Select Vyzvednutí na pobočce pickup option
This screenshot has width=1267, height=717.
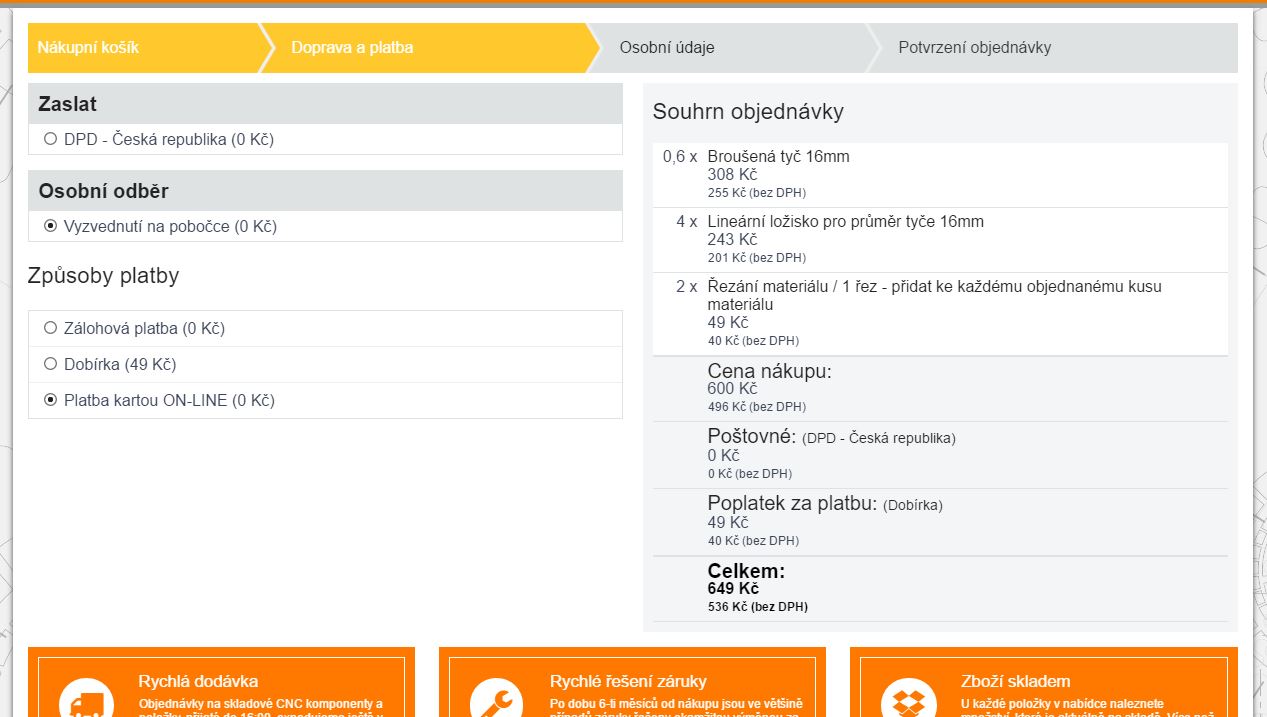tap(51, 226)
